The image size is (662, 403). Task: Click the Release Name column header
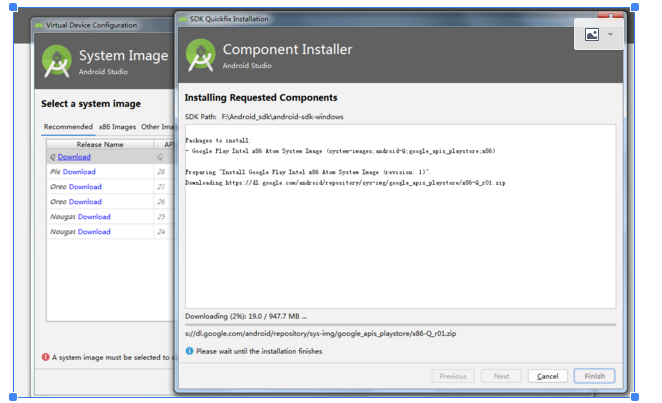pos(100,144)
